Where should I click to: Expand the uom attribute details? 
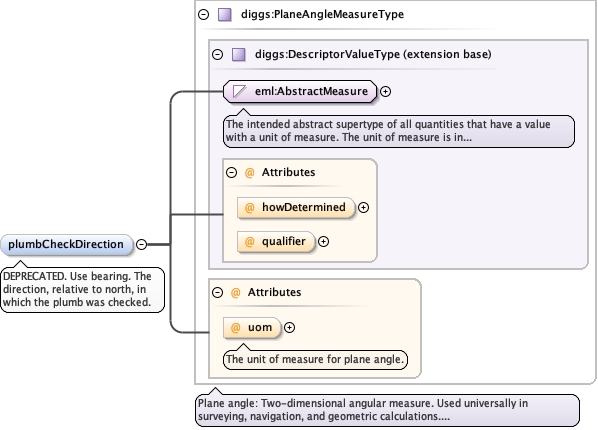(289, 327)
